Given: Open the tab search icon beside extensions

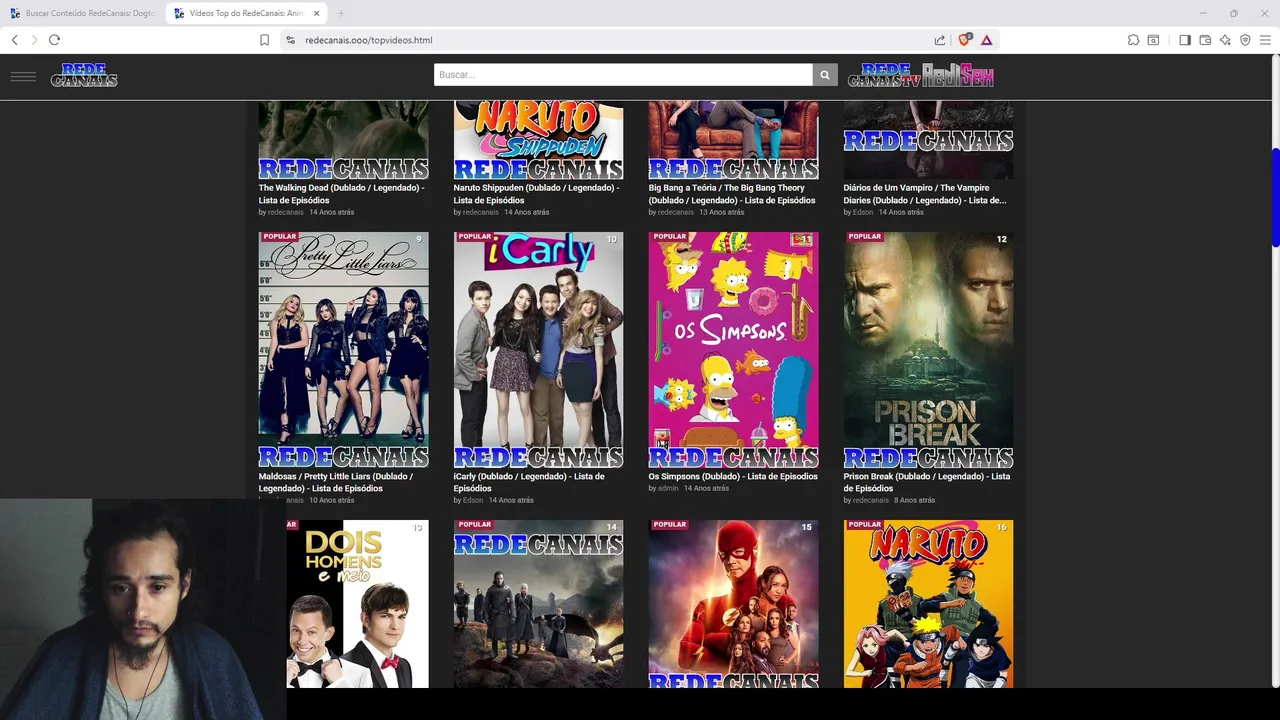Looking at the screenshot, I should [x=1153, y=40].
